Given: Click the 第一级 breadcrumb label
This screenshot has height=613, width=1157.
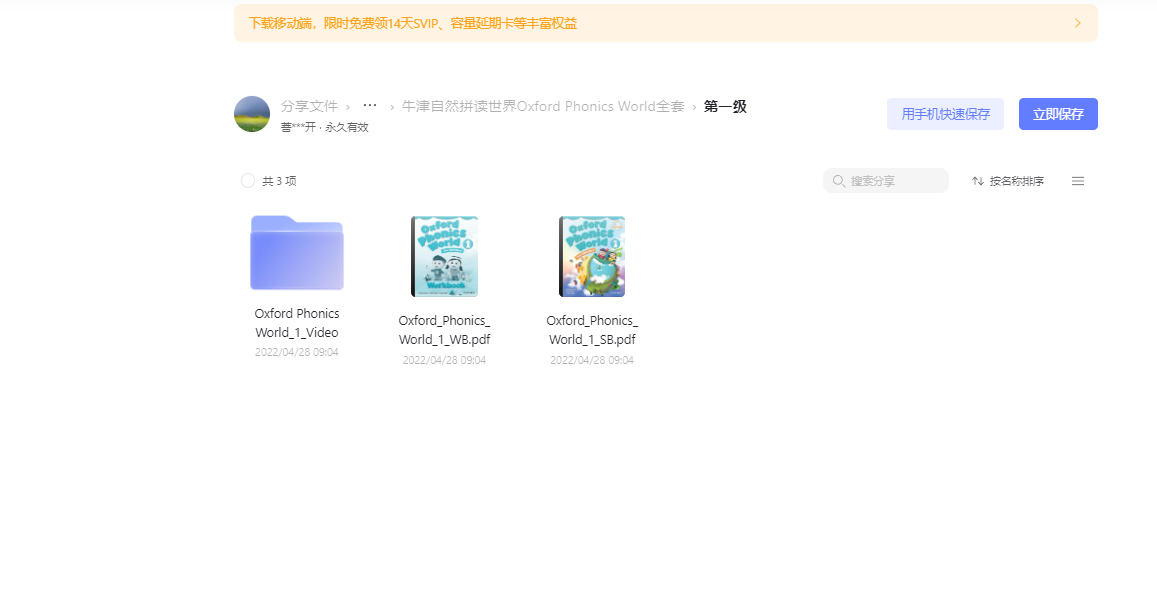Looking at the screenshot, I should click(724, 106).
